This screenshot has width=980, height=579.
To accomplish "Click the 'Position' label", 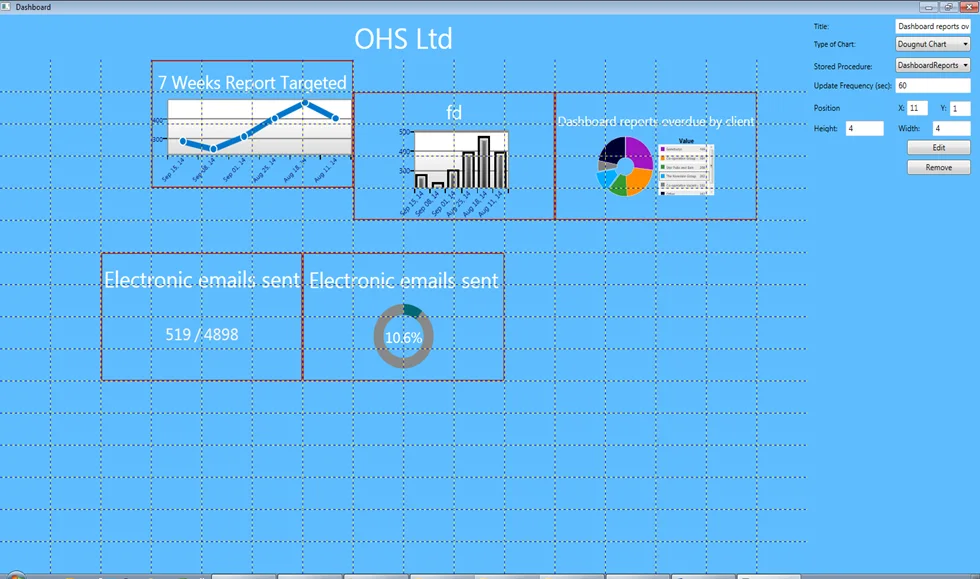I will (826, 108).
